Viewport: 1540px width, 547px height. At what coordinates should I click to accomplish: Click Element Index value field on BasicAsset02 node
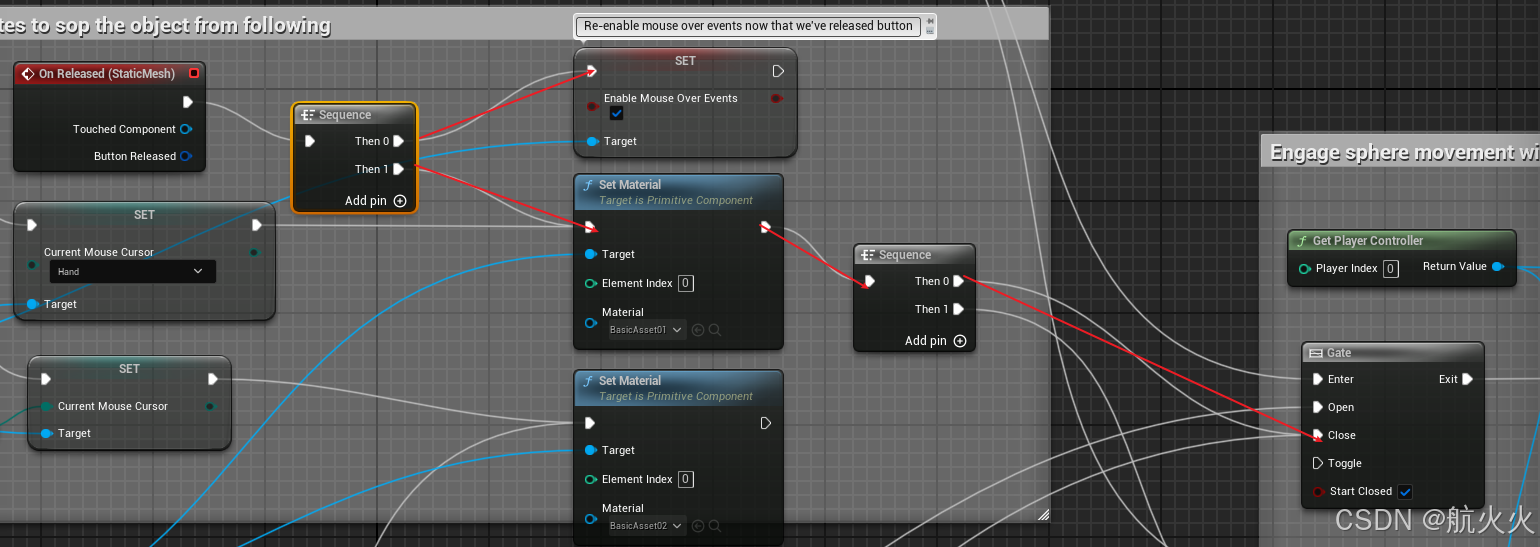(x=685, y=479)
